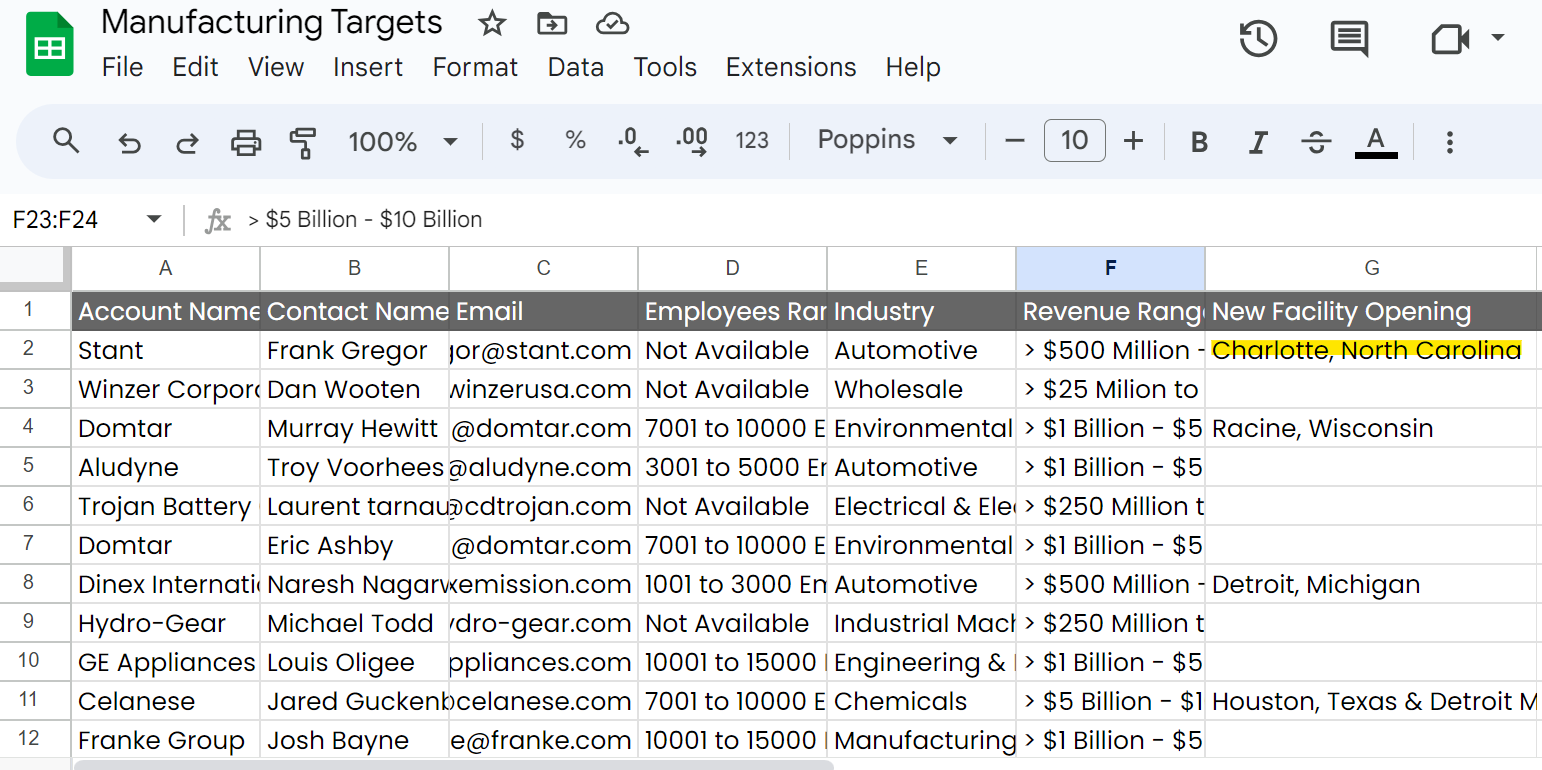
Task: Click the horizontal scrollbar
Action: (x=453, y=765)
